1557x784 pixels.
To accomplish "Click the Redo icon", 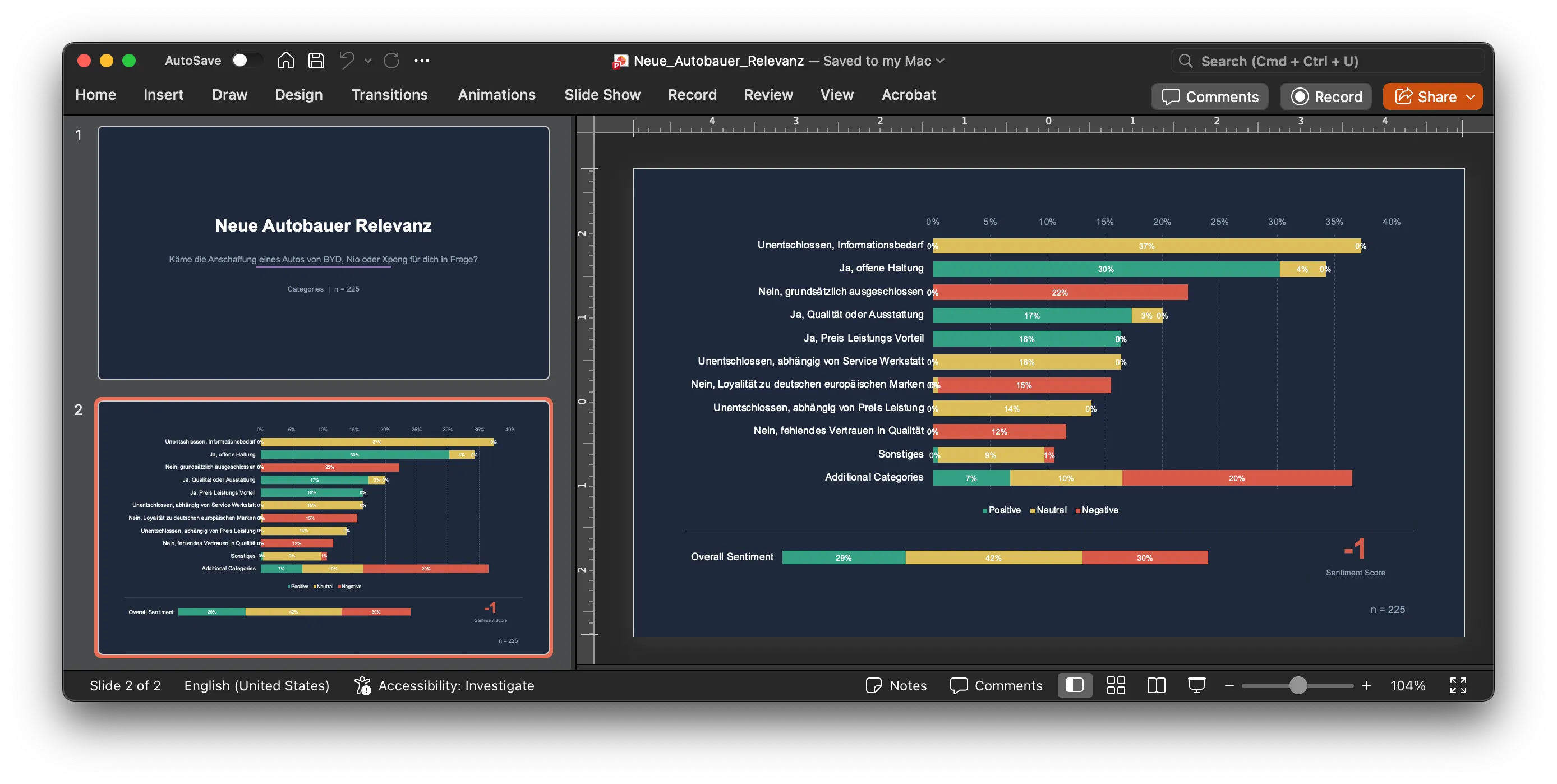I will pos(391,61).
